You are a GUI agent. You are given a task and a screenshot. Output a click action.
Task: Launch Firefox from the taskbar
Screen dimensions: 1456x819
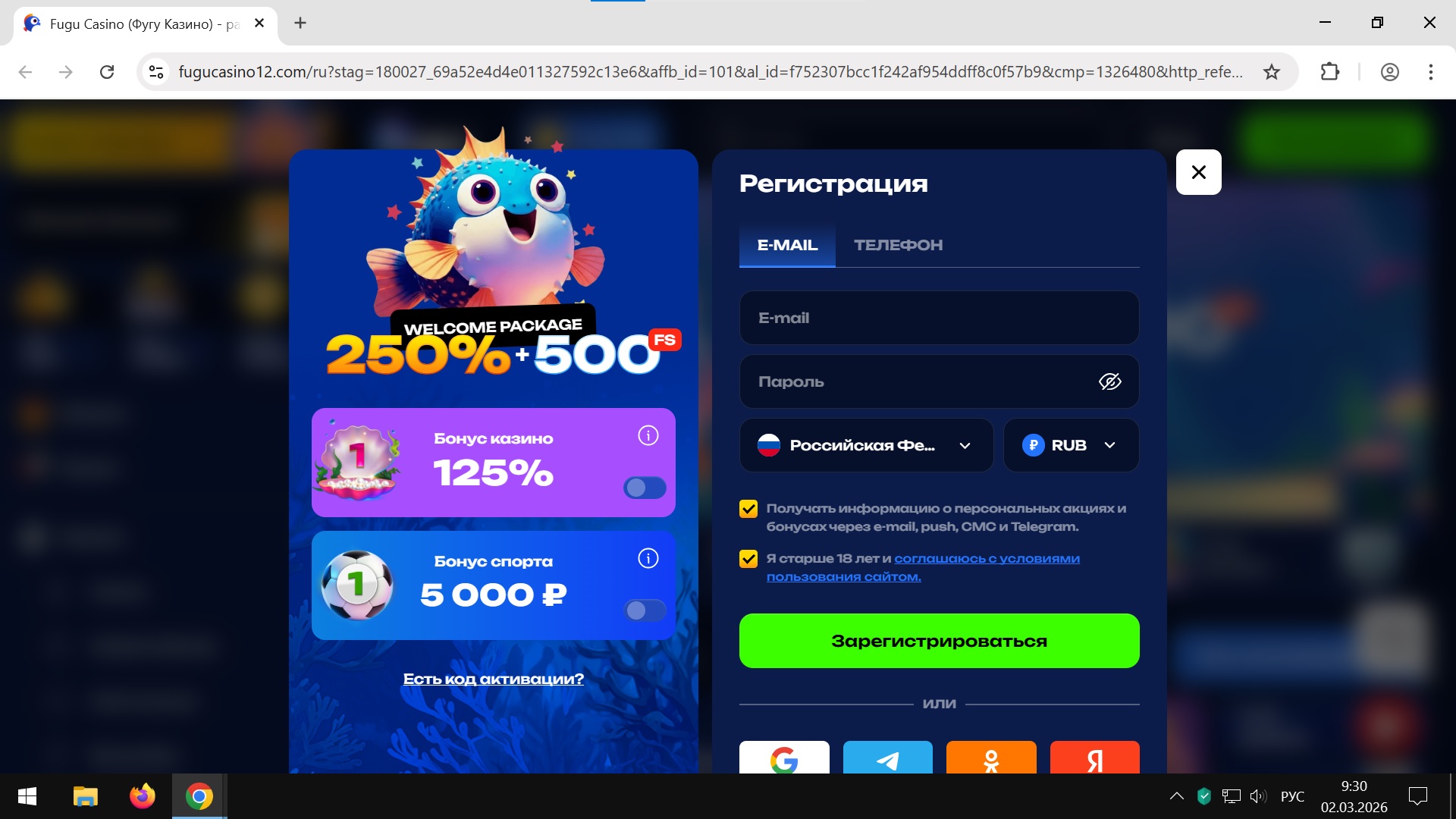142,796
